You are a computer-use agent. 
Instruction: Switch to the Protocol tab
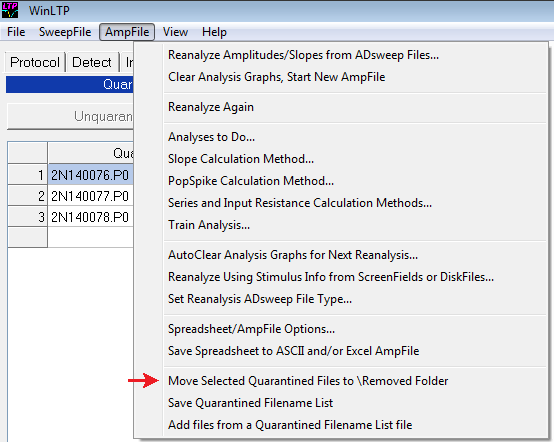point(35,63)
